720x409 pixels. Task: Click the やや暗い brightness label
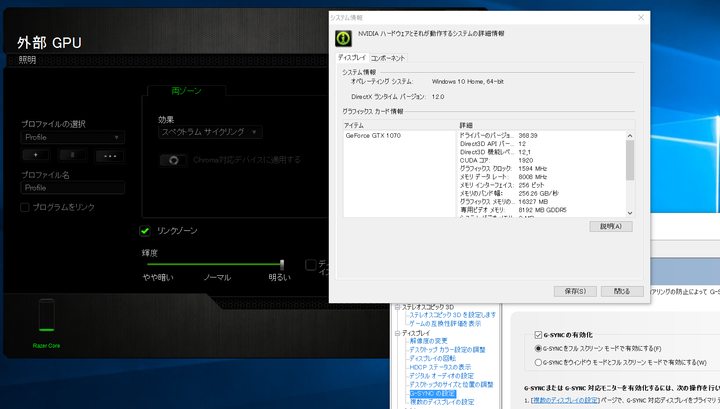[158, 278]
